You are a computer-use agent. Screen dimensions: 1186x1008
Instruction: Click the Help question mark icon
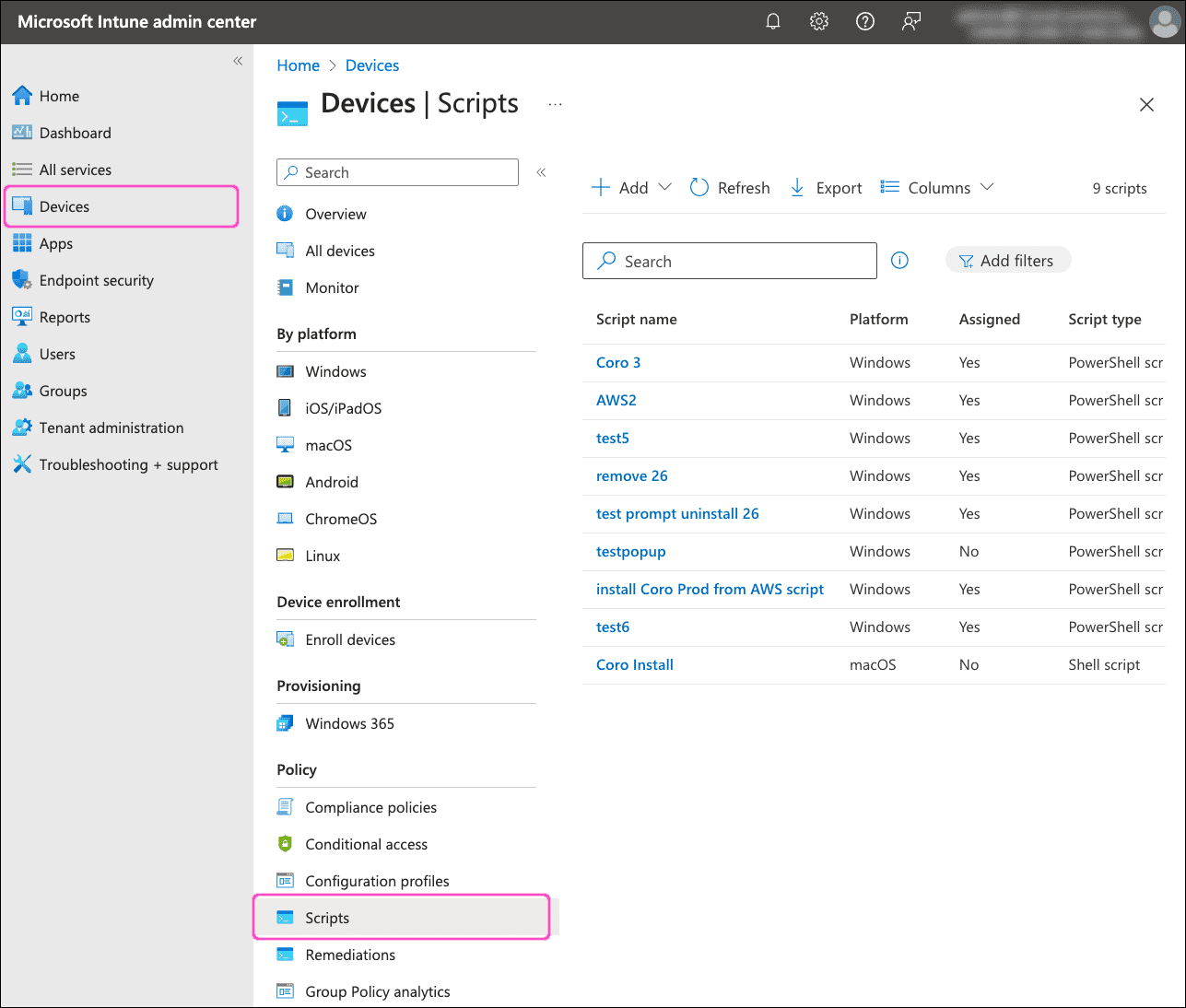click(x=864, y=20)
